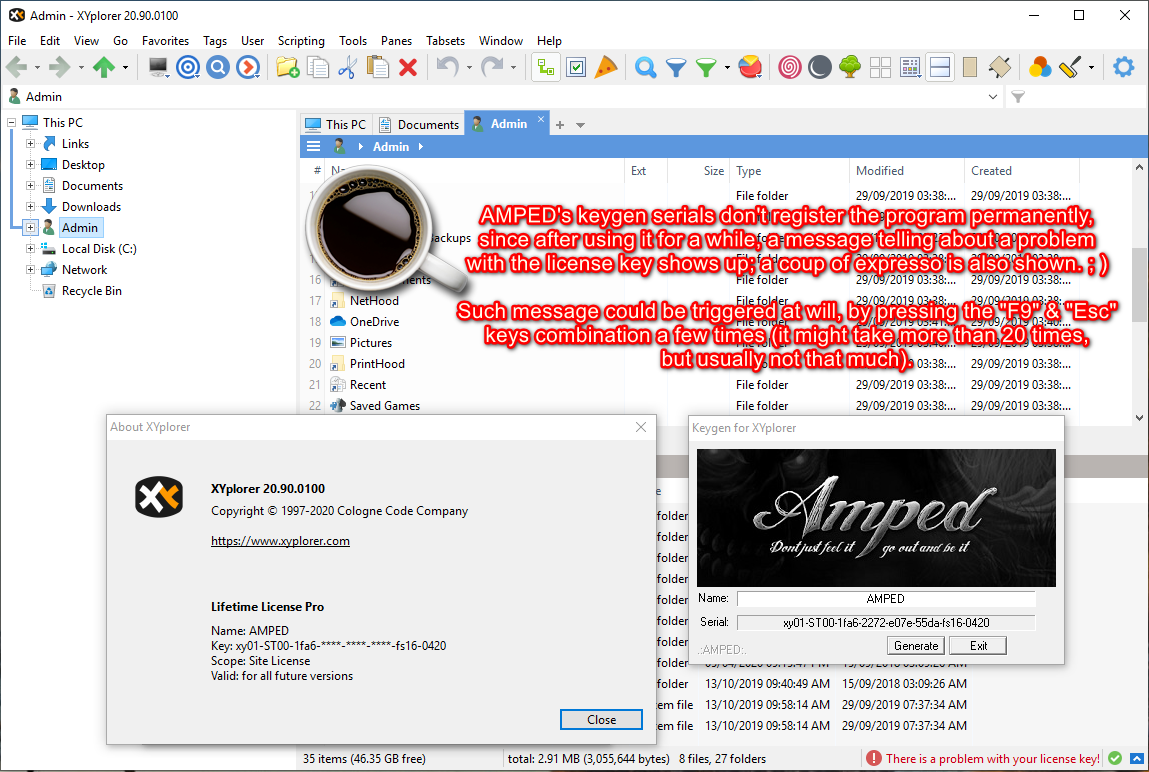
Task: Click Exit in the Keygen window
Action: pos(978,645)
